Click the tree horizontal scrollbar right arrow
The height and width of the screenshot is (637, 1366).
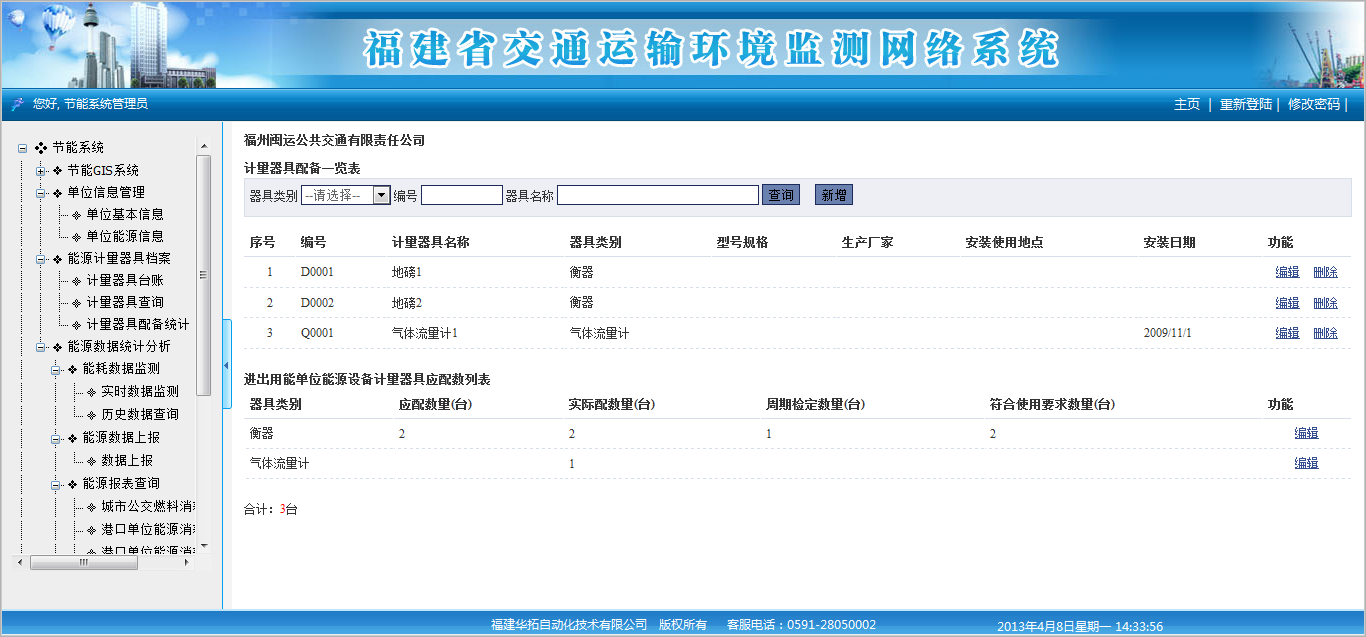click(x=187, y=562)
